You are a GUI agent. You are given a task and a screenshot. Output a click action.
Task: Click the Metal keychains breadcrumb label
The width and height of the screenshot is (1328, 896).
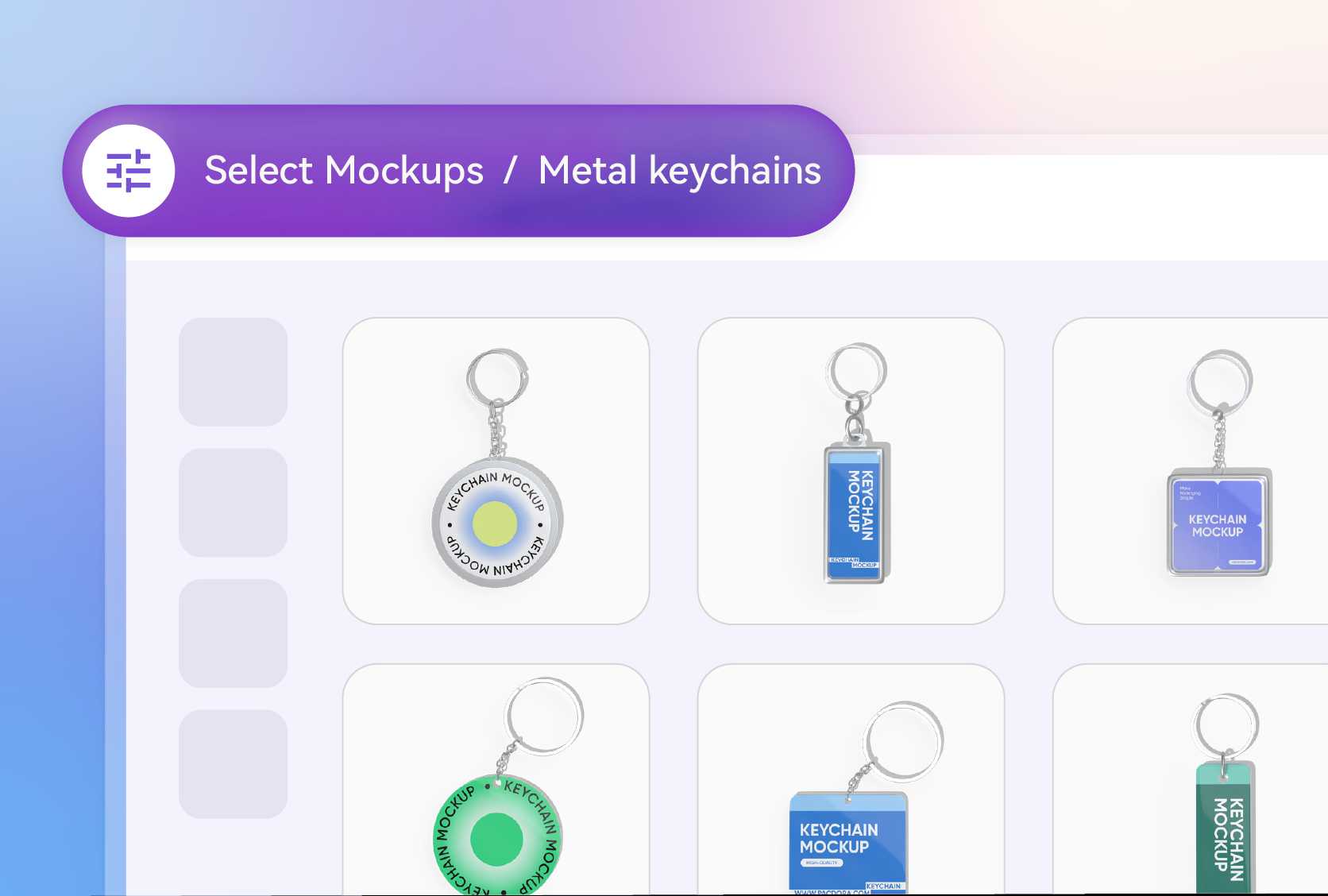coord(680,171)
